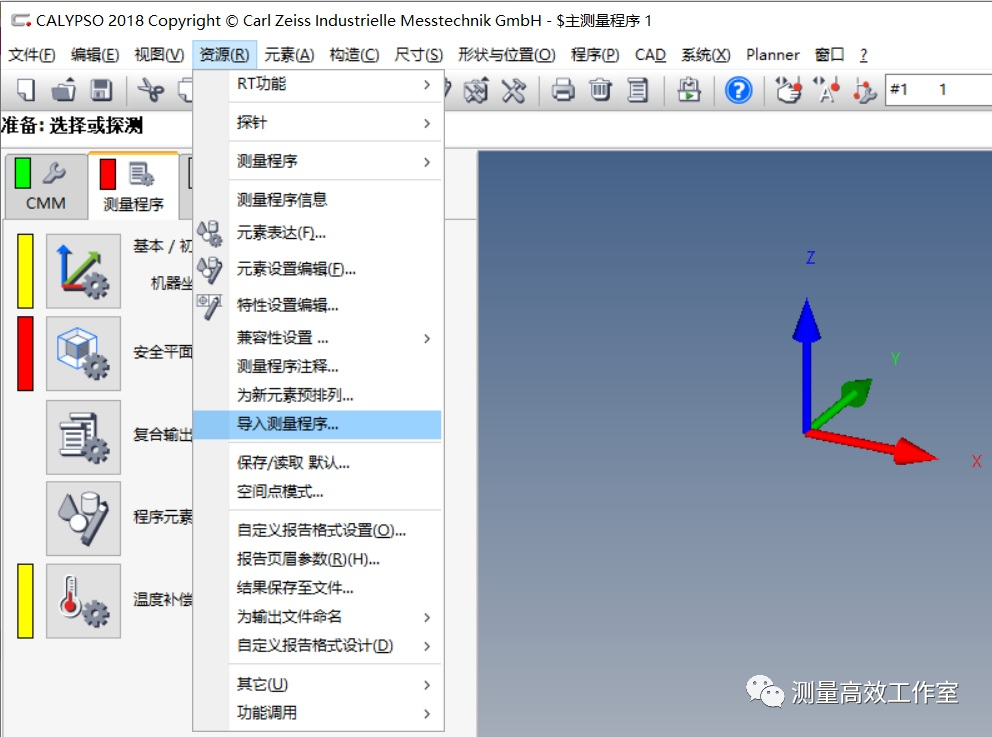The image size is (992, 737).
Task: Open the 构造(C) menu
Action: pos(354,55)
